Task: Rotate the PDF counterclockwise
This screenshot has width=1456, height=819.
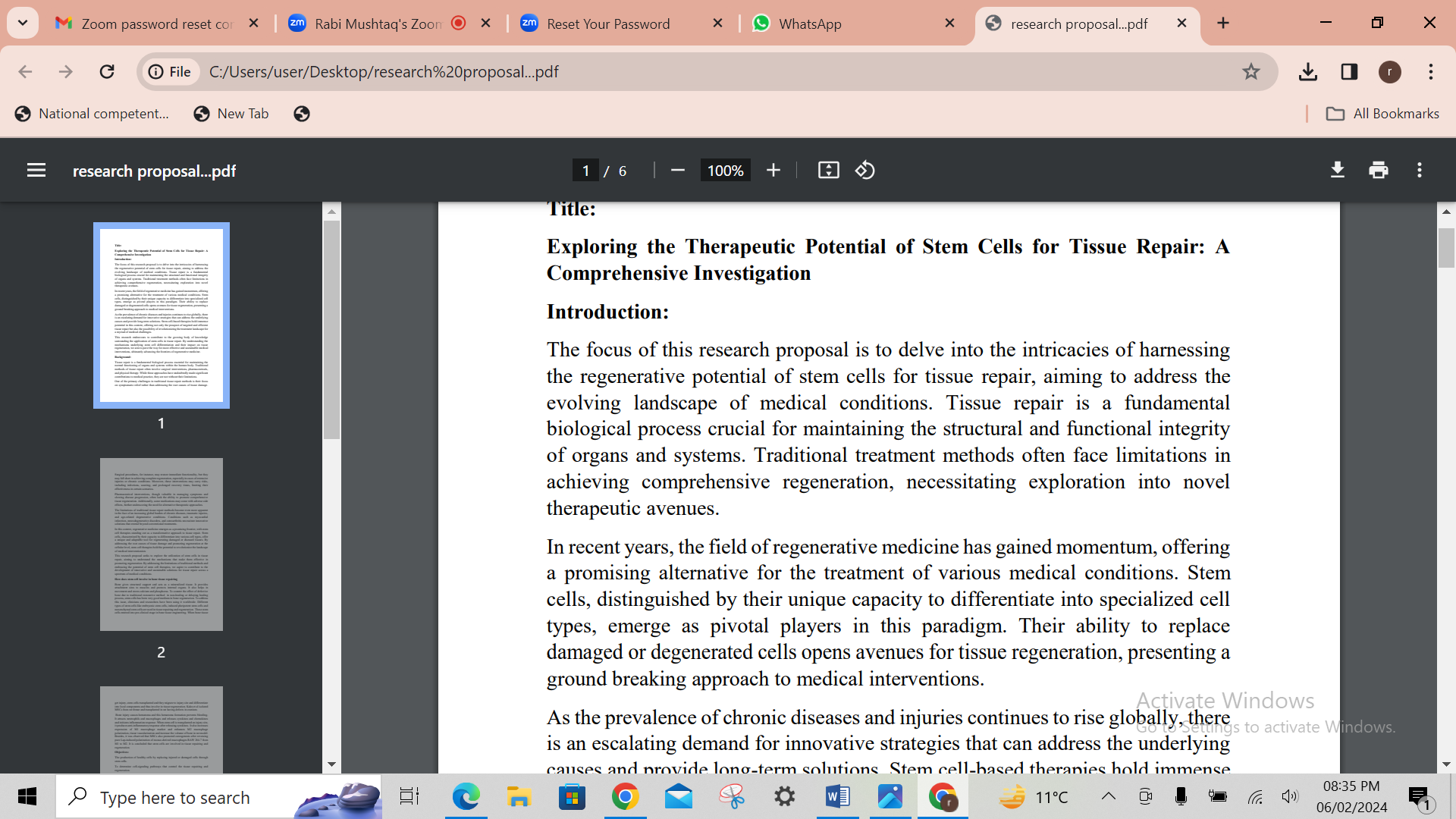Action: 865,171
